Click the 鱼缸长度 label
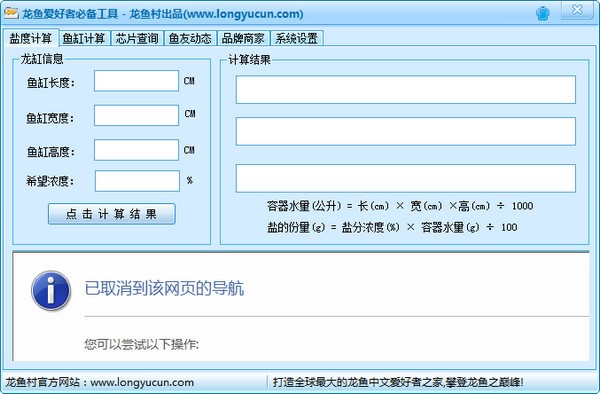This screenshot has height=394, width=600. (x=51, y=83)
